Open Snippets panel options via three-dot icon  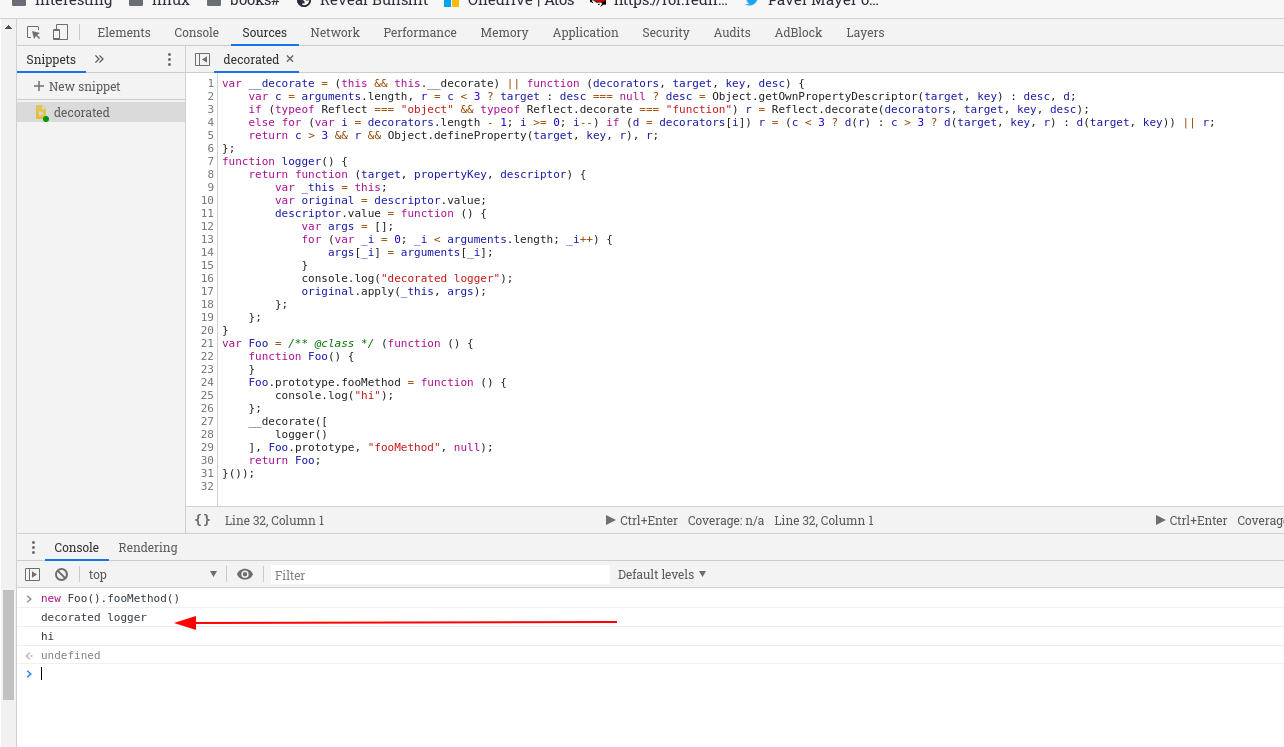click(x=168, y=59)
